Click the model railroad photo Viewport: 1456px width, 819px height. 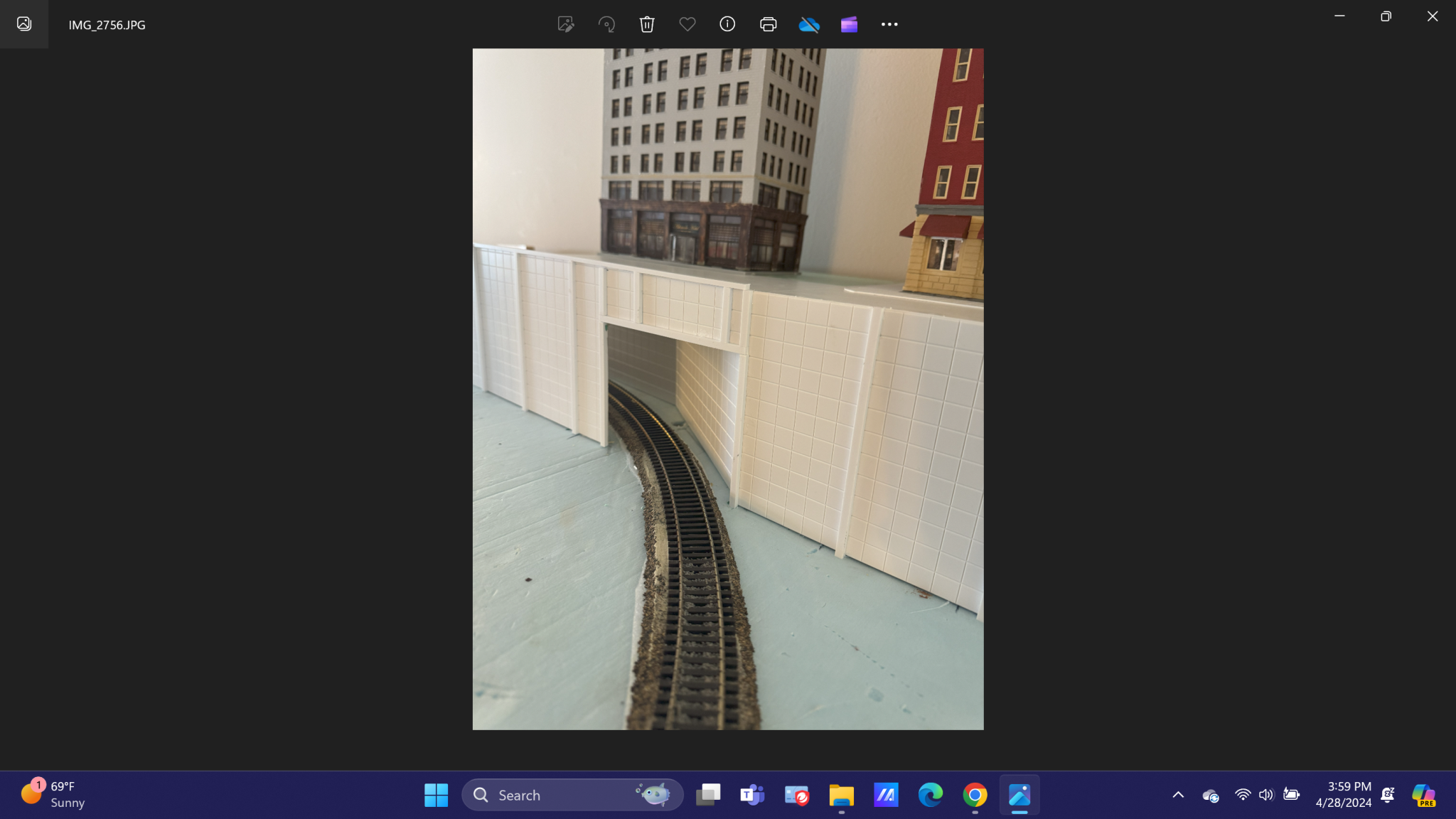click(728, 389)
